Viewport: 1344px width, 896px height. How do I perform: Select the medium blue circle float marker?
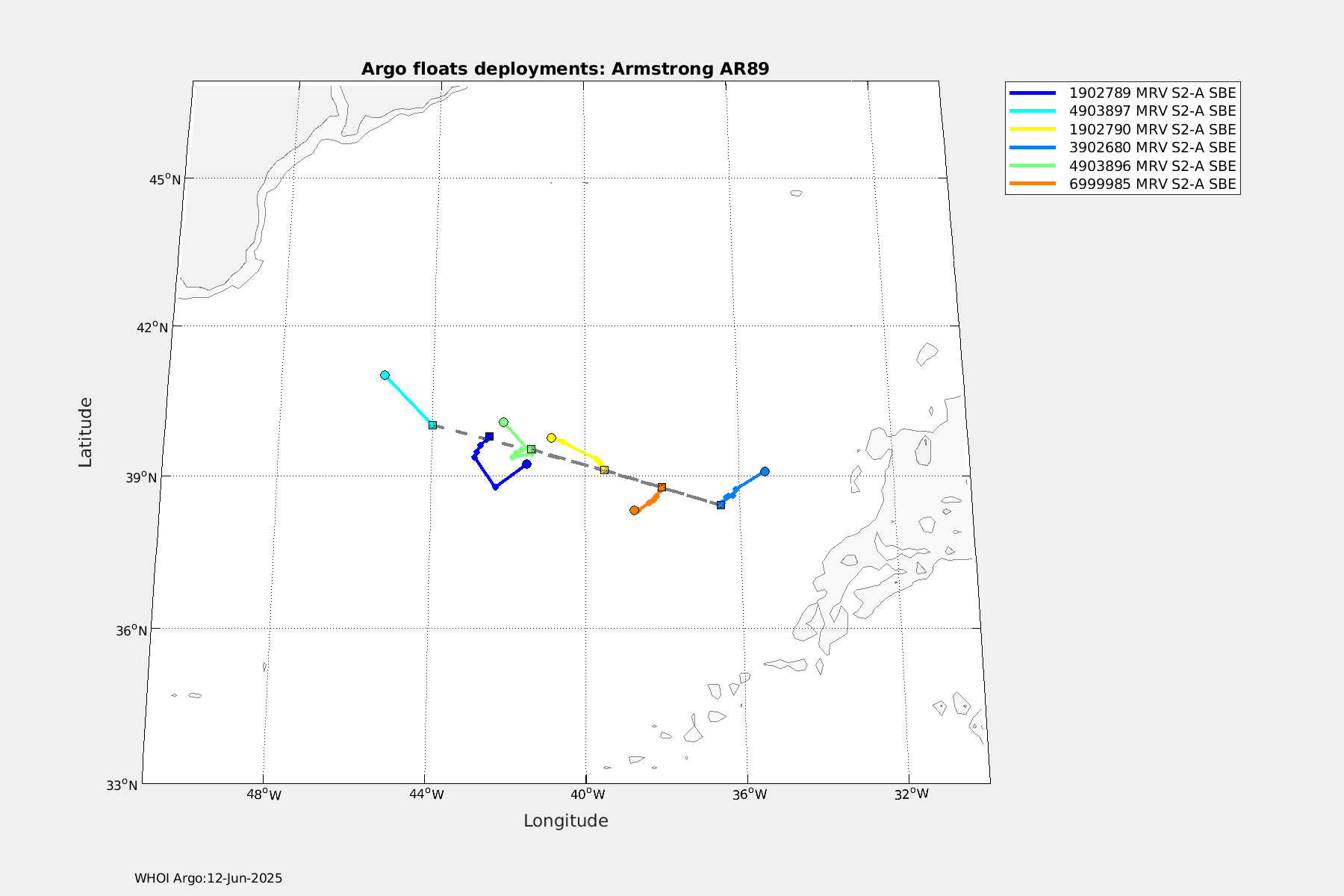click(765, 472)
